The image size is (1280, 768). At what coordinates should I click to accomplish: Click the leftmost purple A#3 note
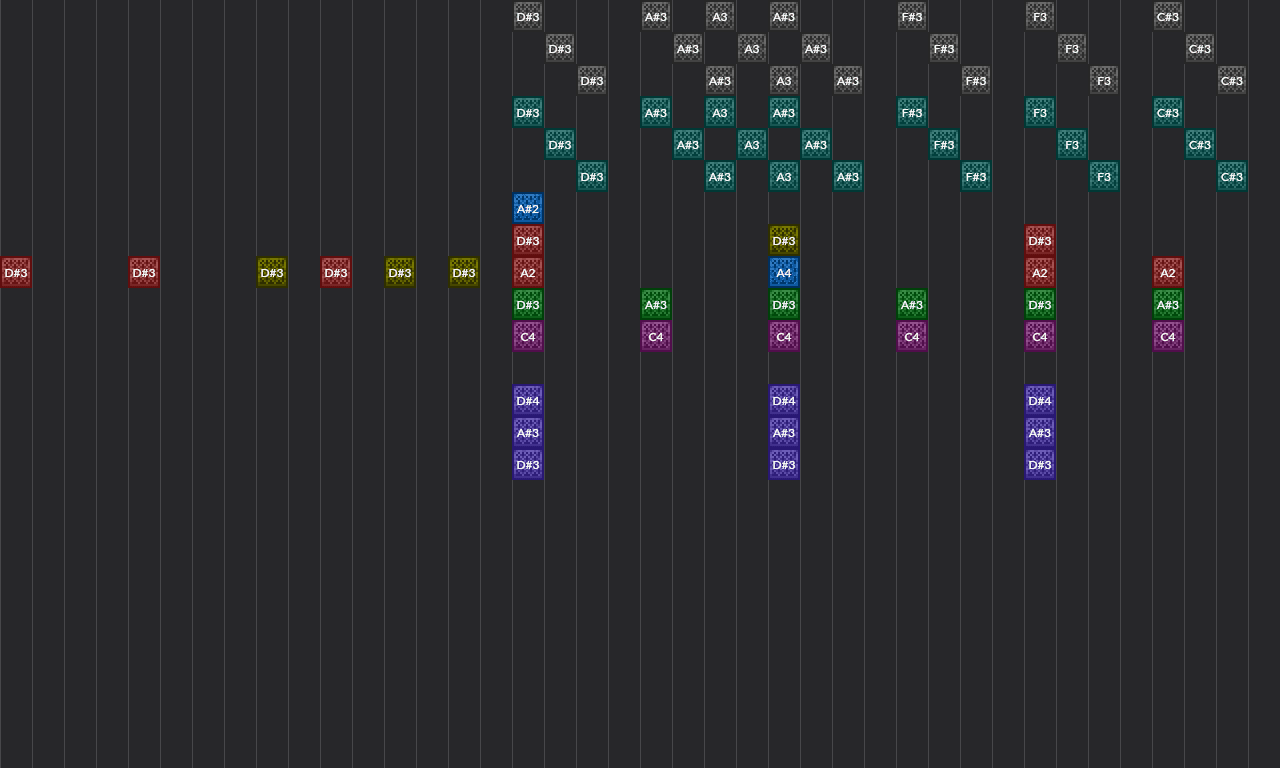point(528,432)
